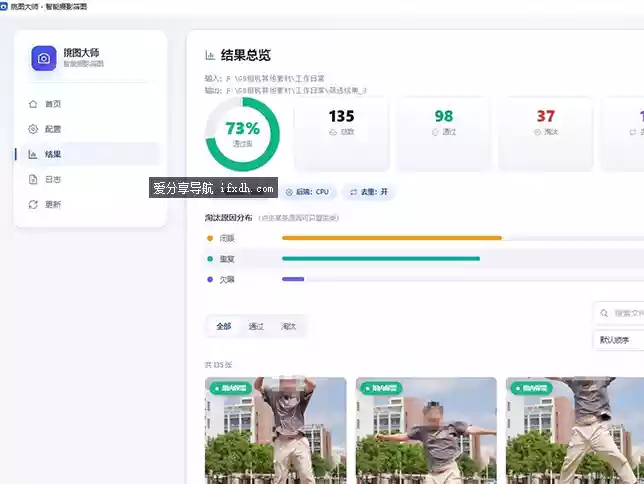Click the blue camera app logo
Viewport: 644px width, 484px height.
pos(44,58)
